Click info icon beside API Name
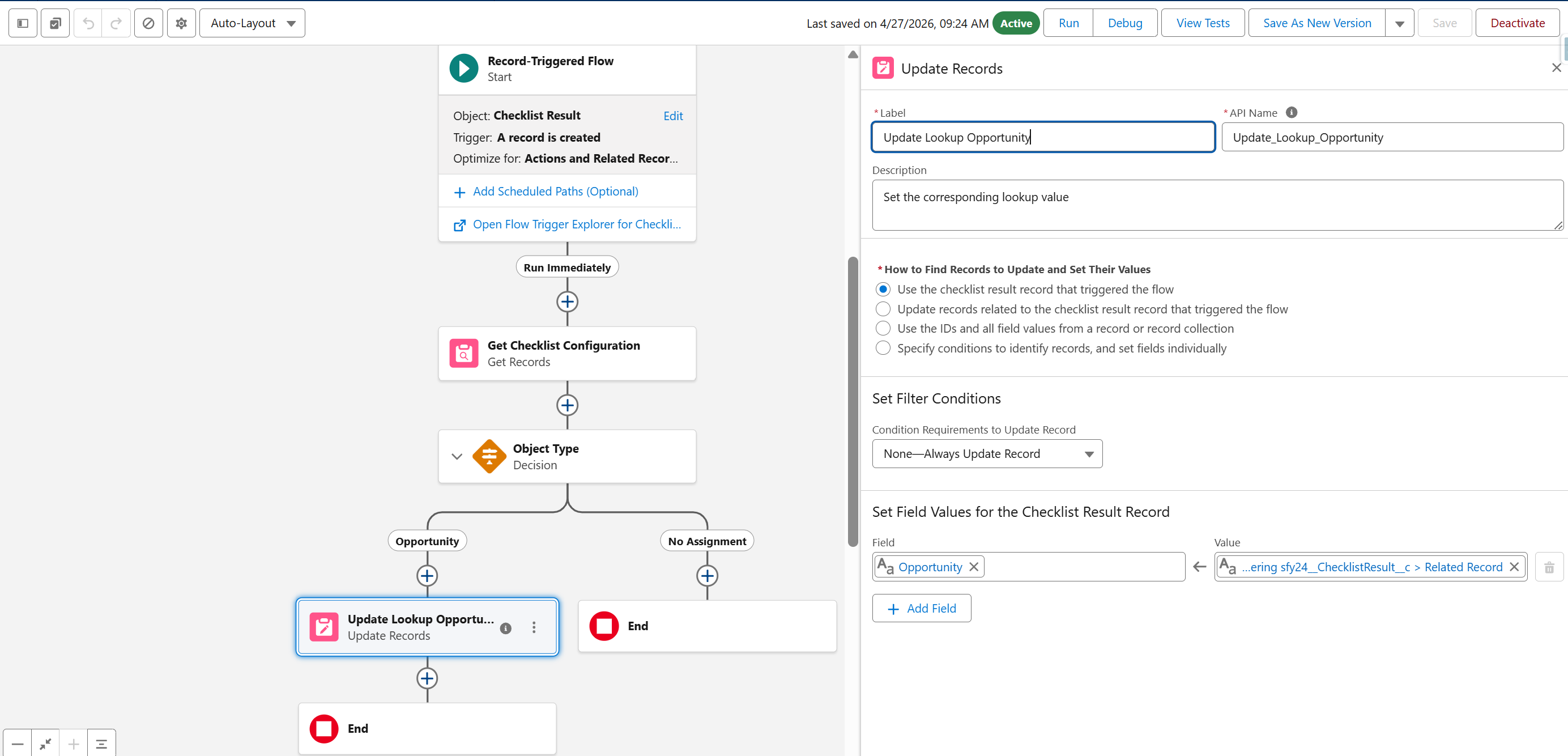 (x=1291, y=112)
